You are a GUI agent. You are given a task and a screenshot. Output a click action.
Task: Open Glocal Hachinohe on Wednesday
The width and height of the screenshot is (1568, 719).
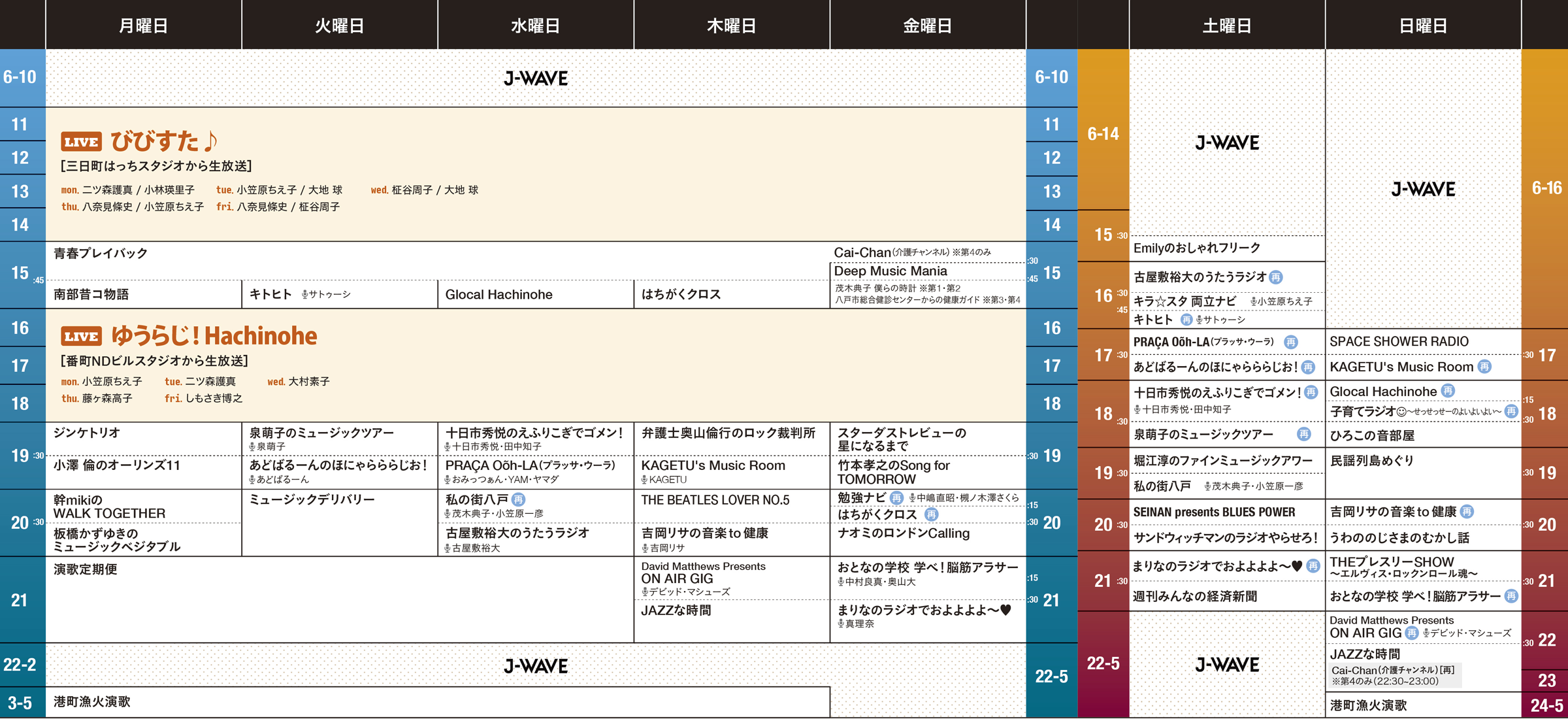(499, 295)
